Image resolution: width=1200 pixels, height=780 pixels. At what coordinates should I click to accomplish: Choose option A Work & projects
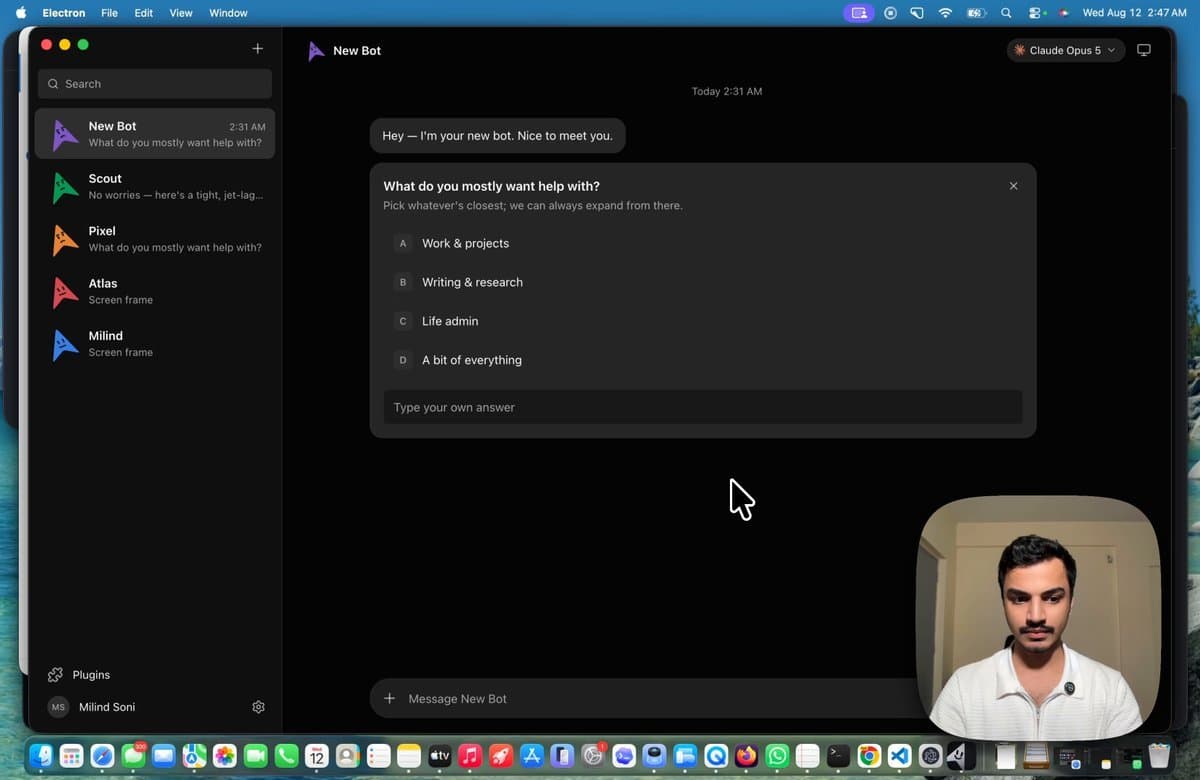pos(703,243)
